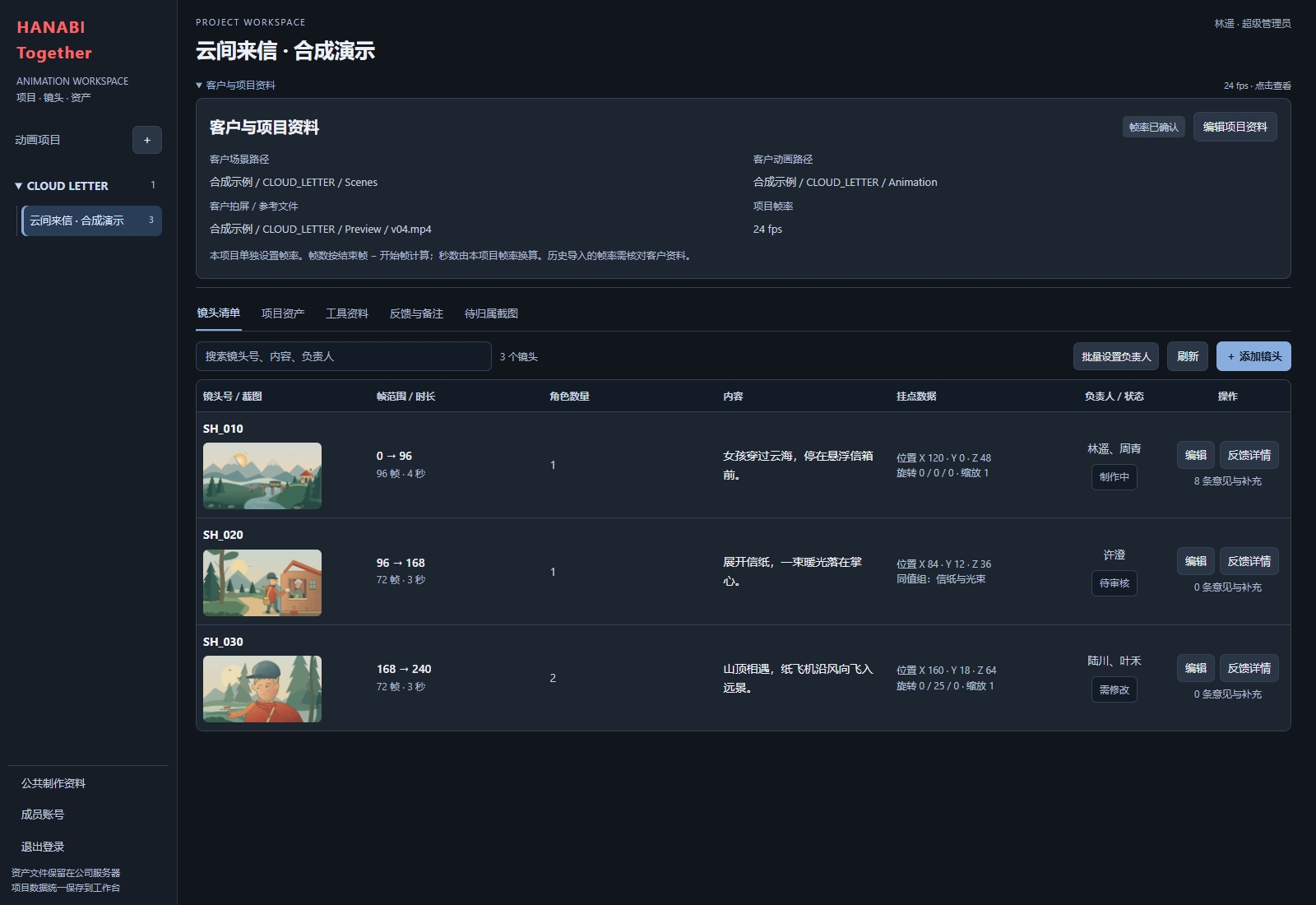Open 反馈详情 for shot SH_030
The height and width of the screenshot is (905, 1316).
pyautogui.click(x=1249, y=668)
